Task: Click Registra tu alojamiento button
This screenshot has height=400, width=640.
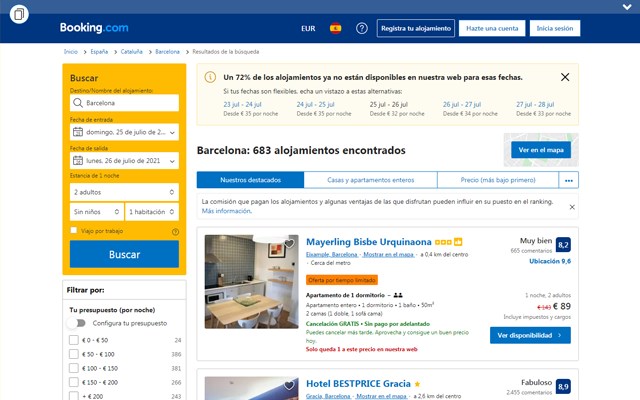Action: (x=416, y=28)
